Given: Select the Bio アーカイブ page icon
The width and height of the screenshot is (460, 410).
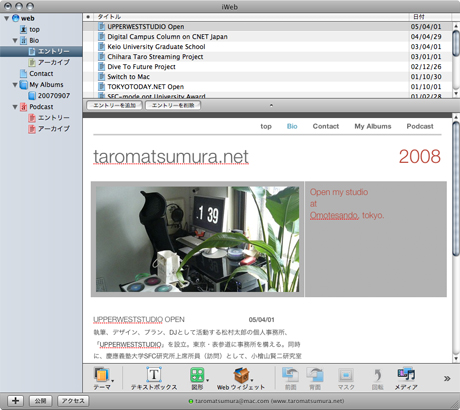Looking at the screenshot, I should click(x=32, y=62).
